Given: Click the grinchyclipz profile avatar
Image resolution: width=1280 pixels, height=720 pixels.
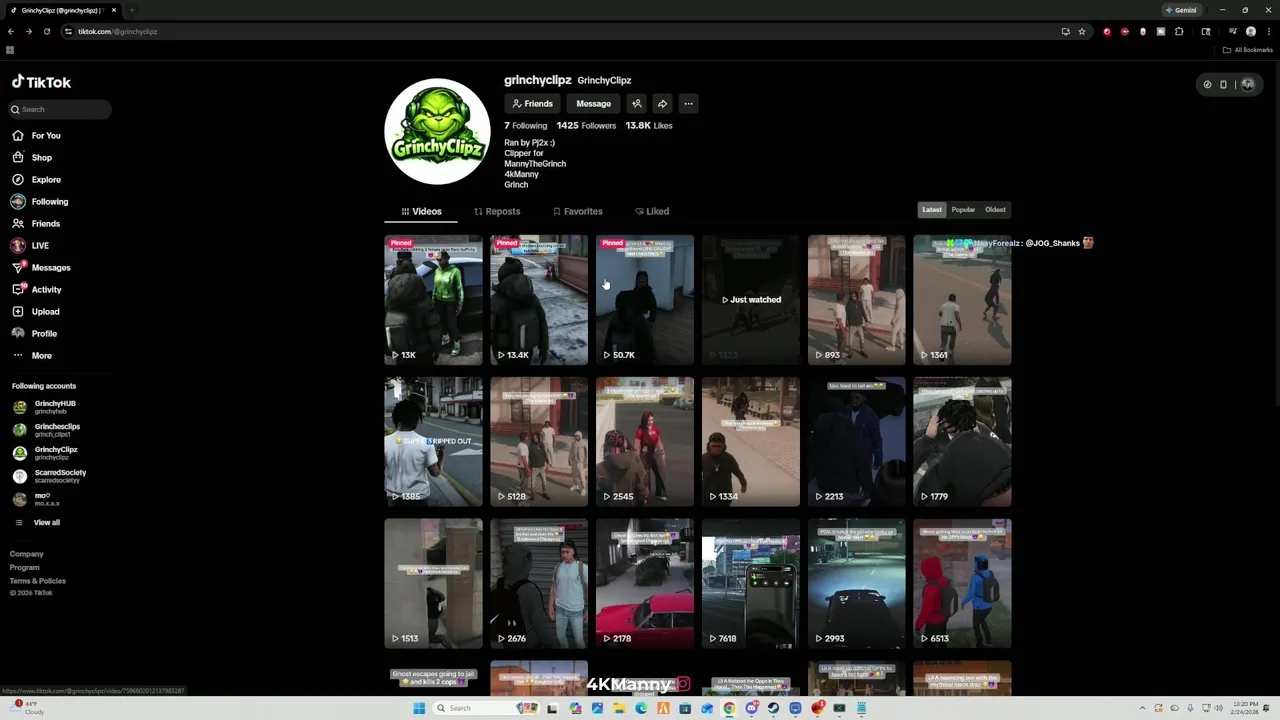Looking at the screenshot, I should tap(437, 132).
